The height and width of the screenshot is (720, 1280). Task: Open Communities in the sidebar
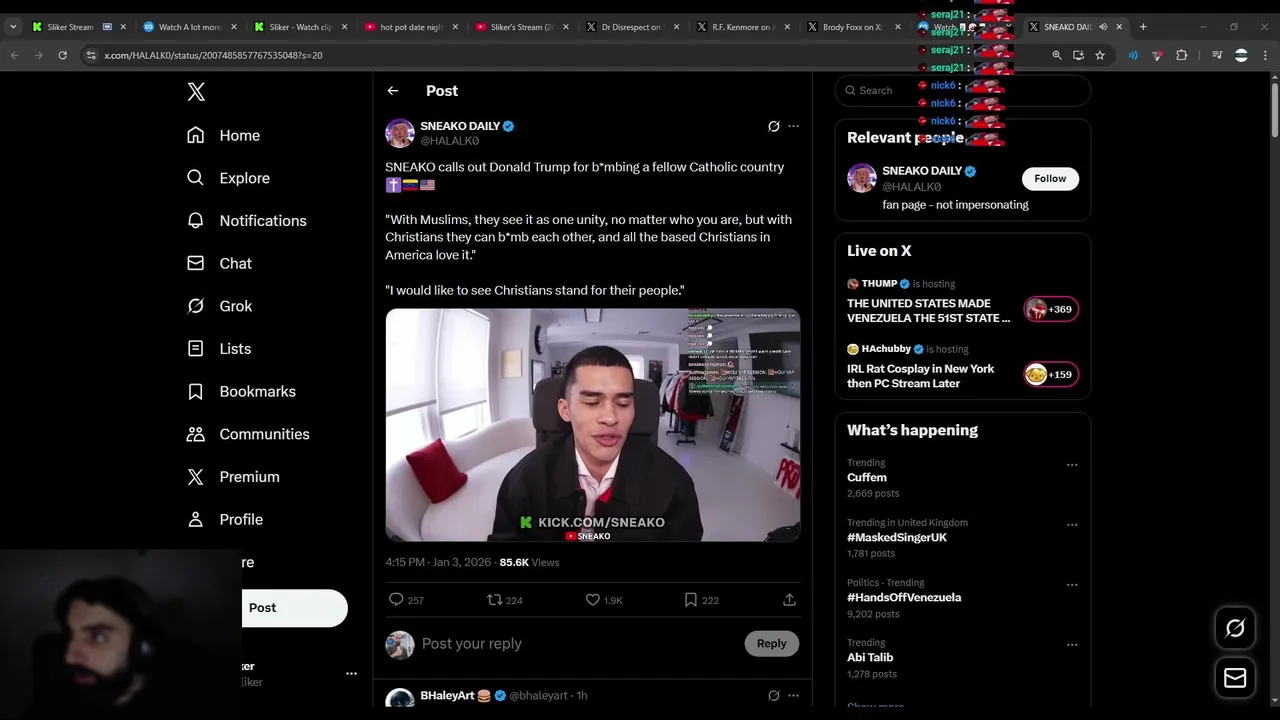249,434
